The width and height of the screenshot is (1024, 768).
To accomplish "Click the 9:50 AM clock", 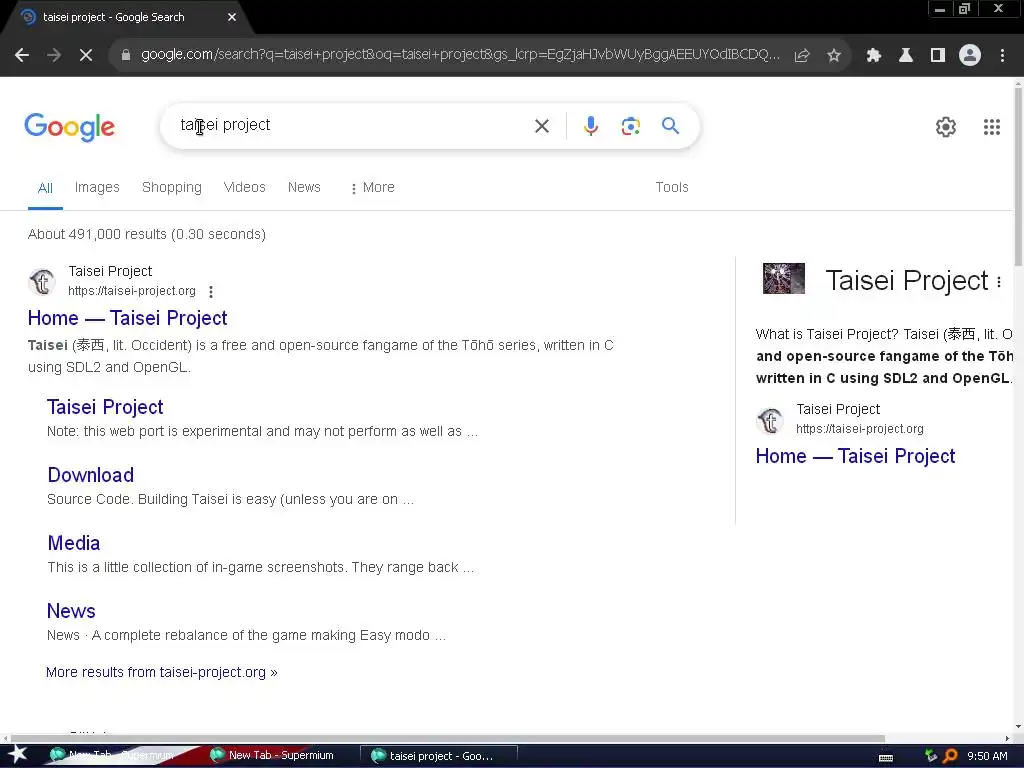I will tap(987, 756).
